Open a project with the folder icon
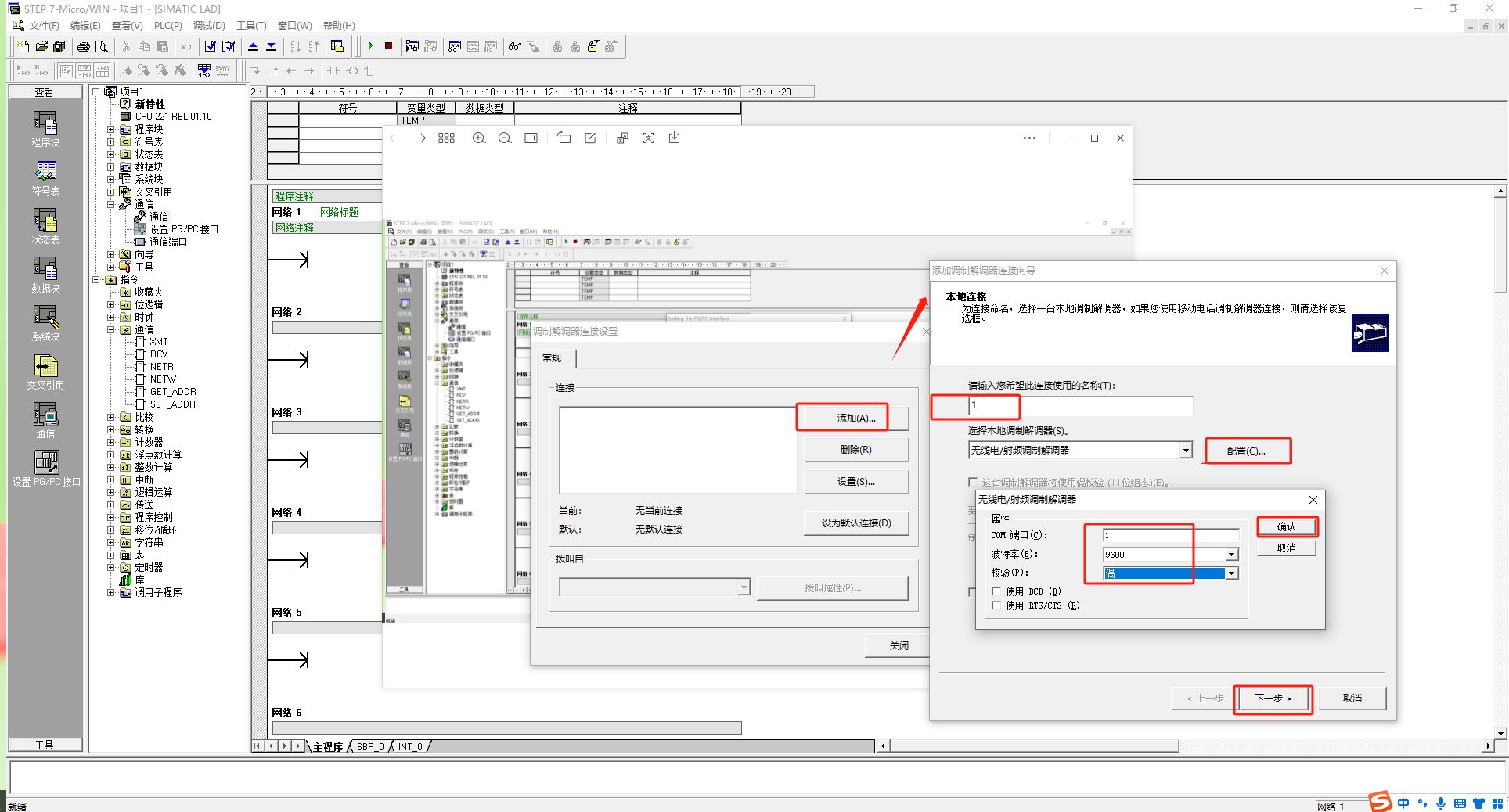This screenshot has height=812, width=1509. [41, 46]
